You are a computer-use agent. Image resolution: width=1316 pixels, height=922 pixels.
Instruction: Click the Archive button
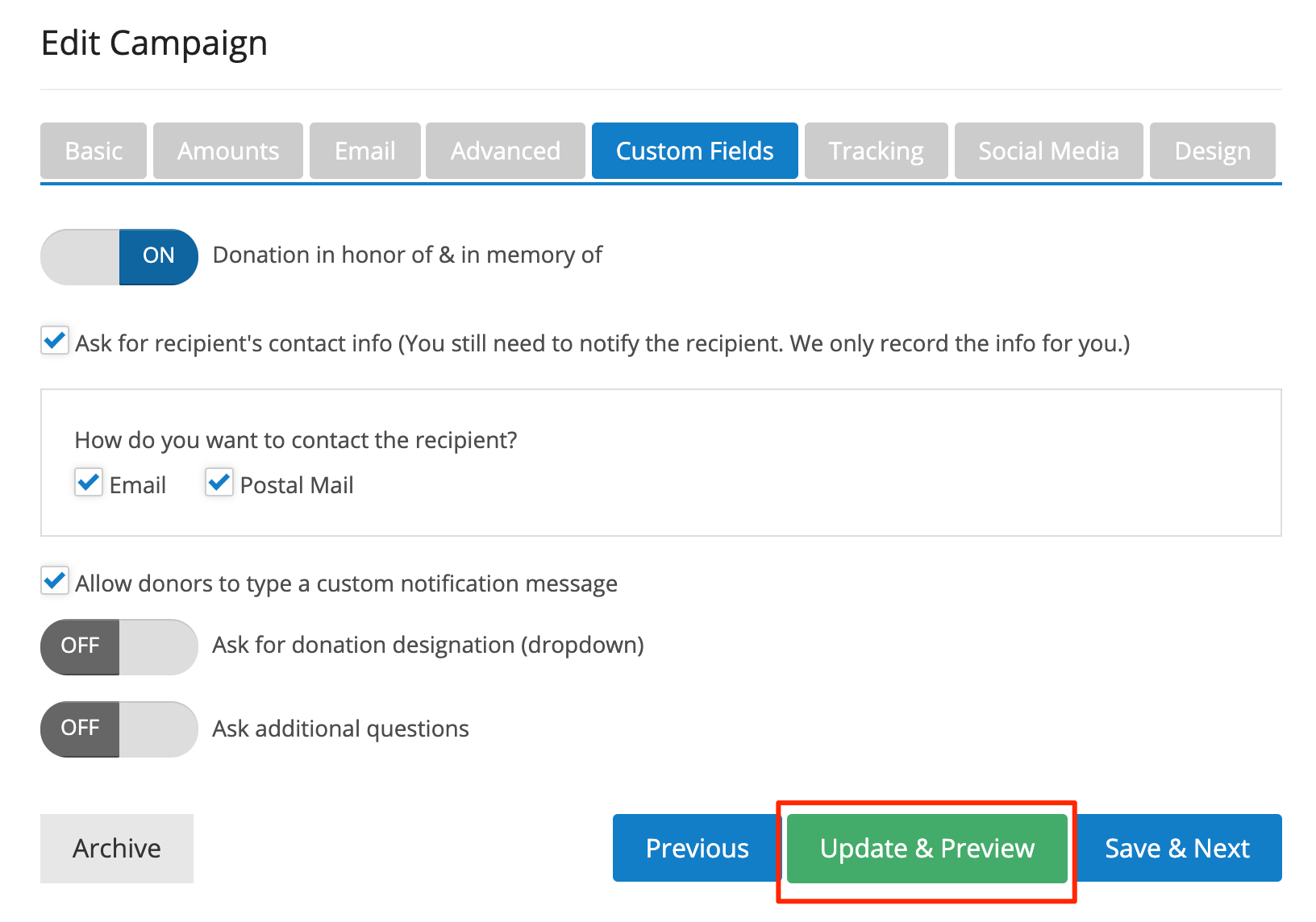[x=117, y=848]
